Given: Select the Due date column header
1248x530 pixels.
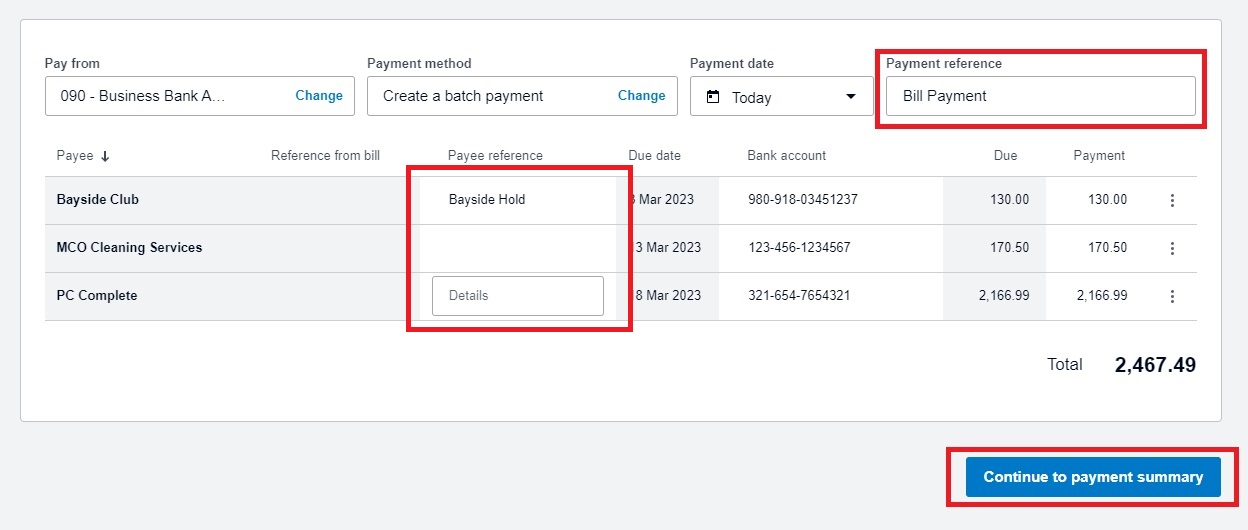Looking at the screenshot, I should click(654, 156).
